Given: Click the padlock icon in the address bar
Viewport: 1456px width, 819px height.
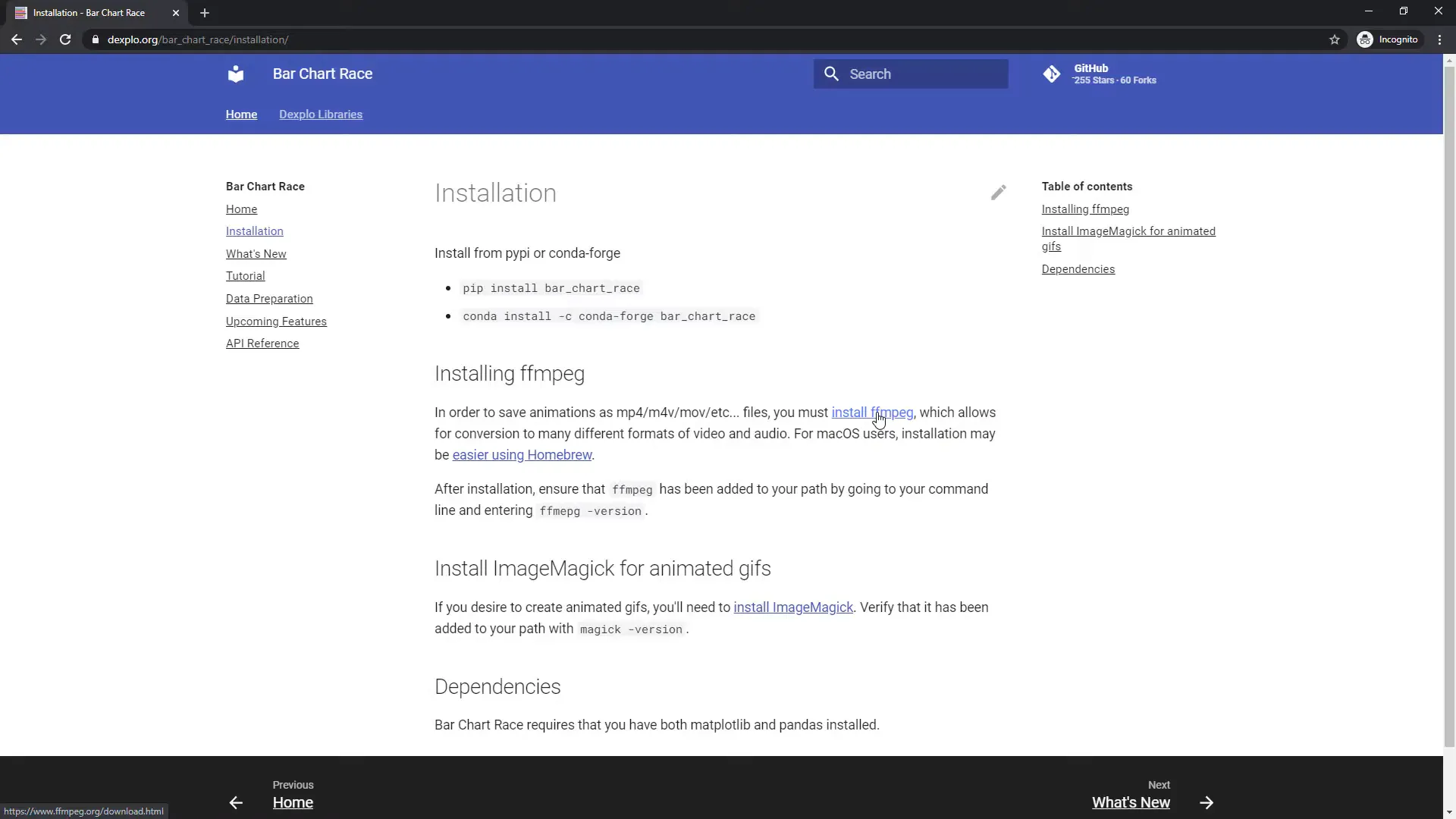Looking at the screenshot, I should pos(96,39).
